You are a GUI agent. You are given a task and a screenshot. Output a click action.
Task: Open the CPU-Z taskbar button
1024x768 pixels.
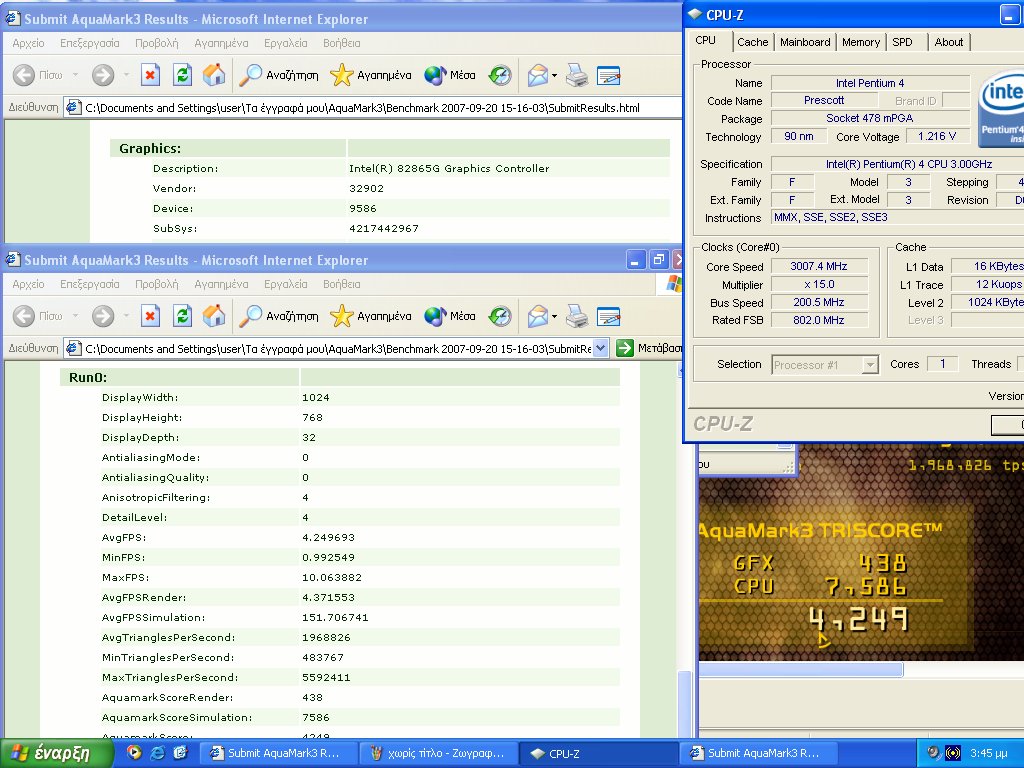598,754
